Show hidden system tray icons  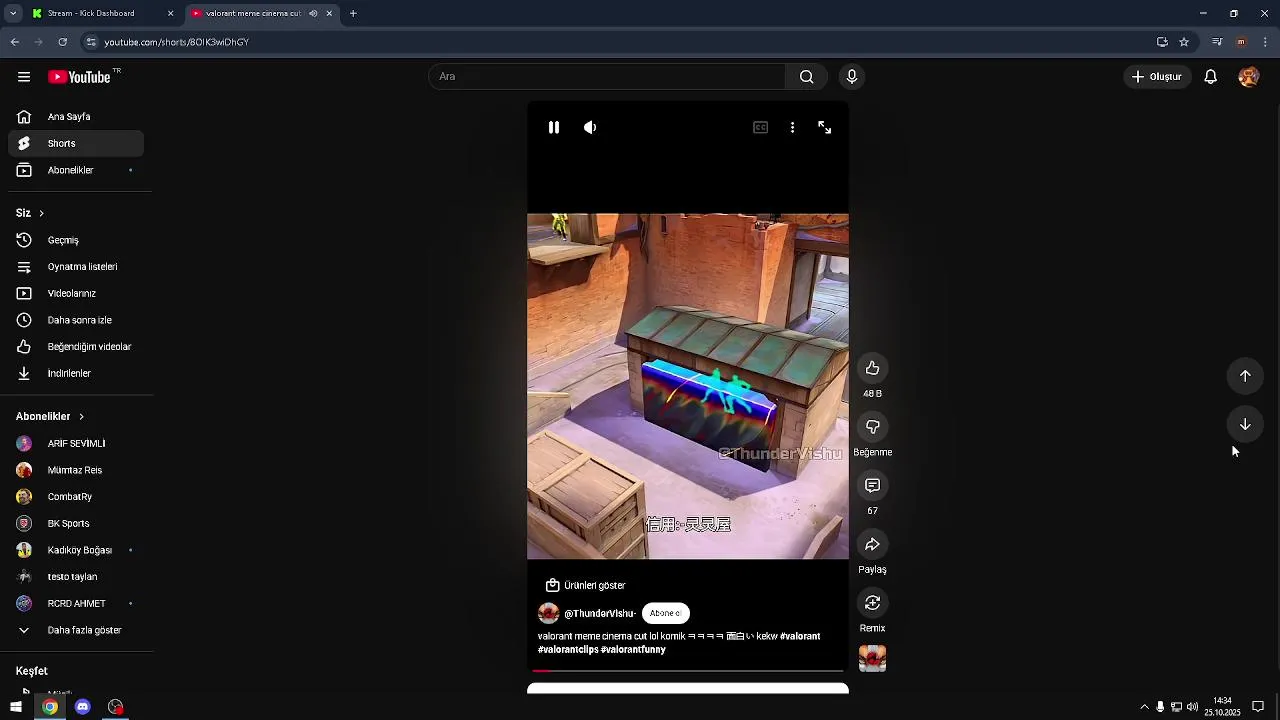click(x=1144, y=707)
